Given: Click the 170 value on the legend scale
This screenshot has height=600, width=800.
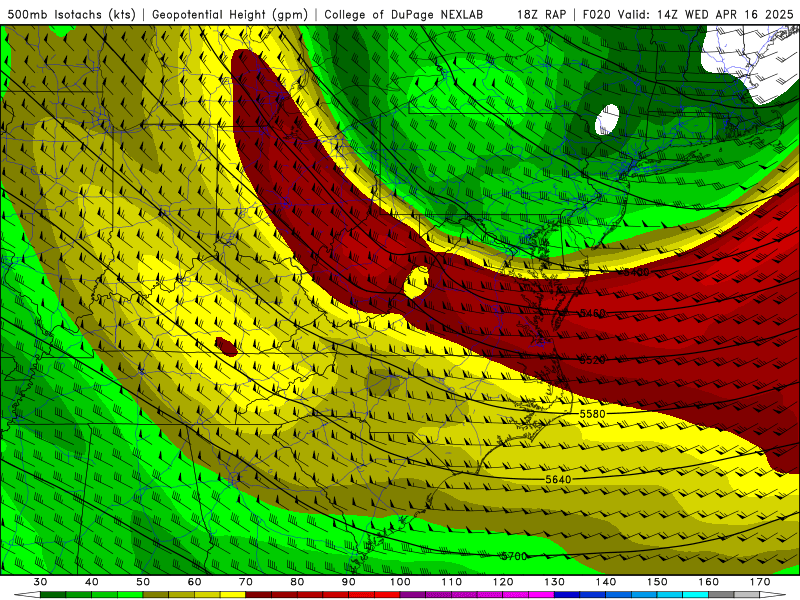Looking at the screenshot, I should [x=760, y=582].
